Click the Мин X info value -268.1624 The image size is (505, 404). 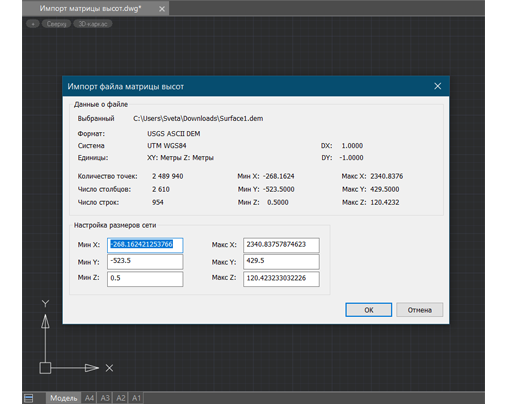pyautogui.click(x=279, y=176)
